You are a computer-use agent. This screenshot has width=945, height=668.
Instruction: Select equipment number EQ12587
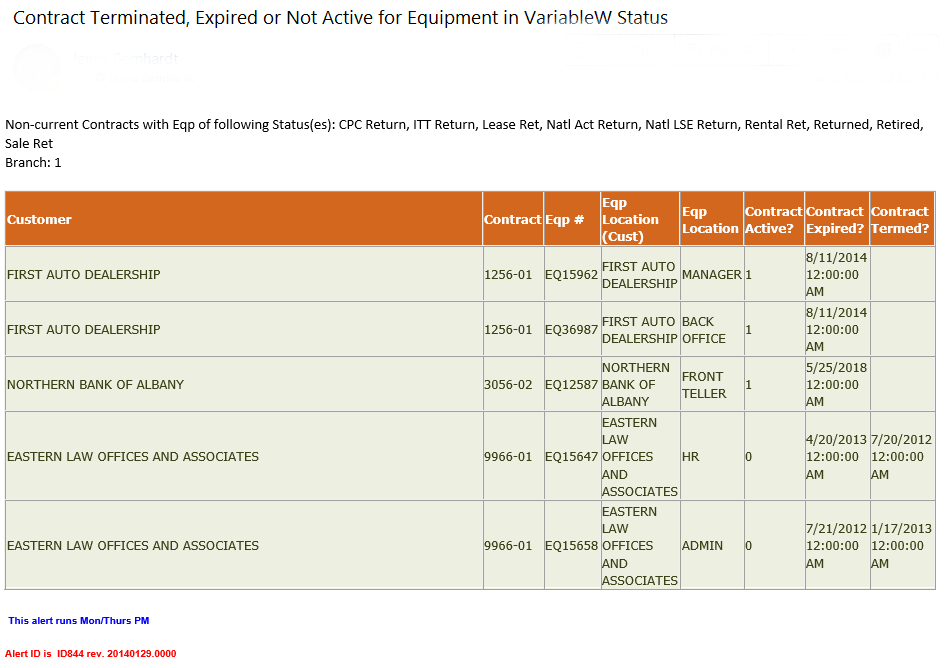pyautogui.click(x=571, y=385)
